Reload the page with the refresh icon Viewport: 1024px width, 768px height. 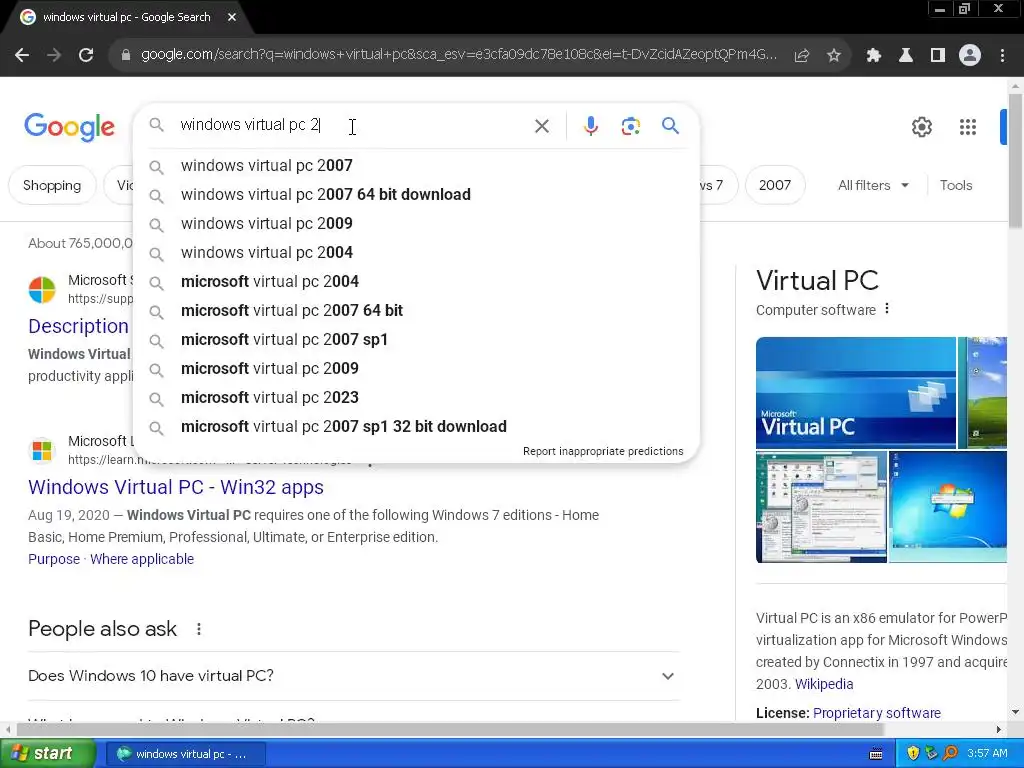tap(86, 56)
